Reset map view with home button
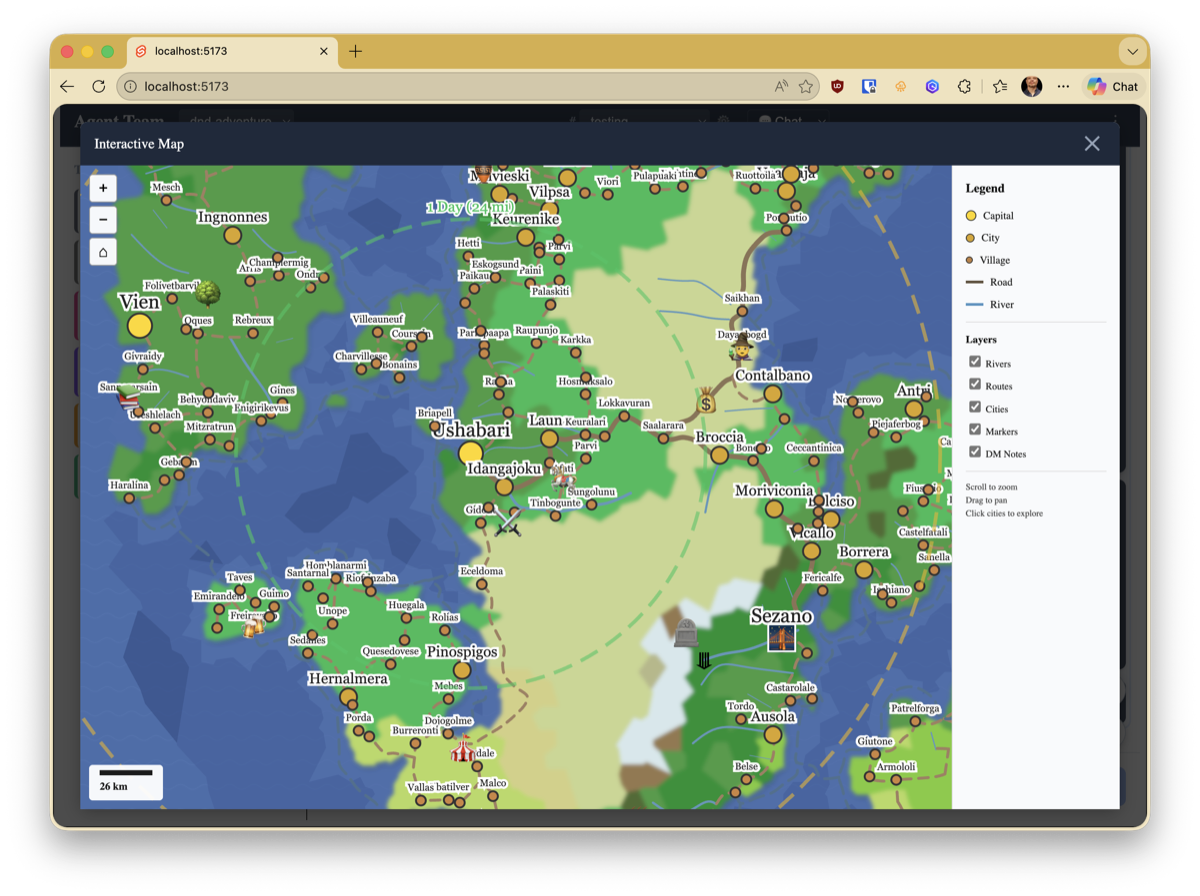1200x896 pixels. 103,252
